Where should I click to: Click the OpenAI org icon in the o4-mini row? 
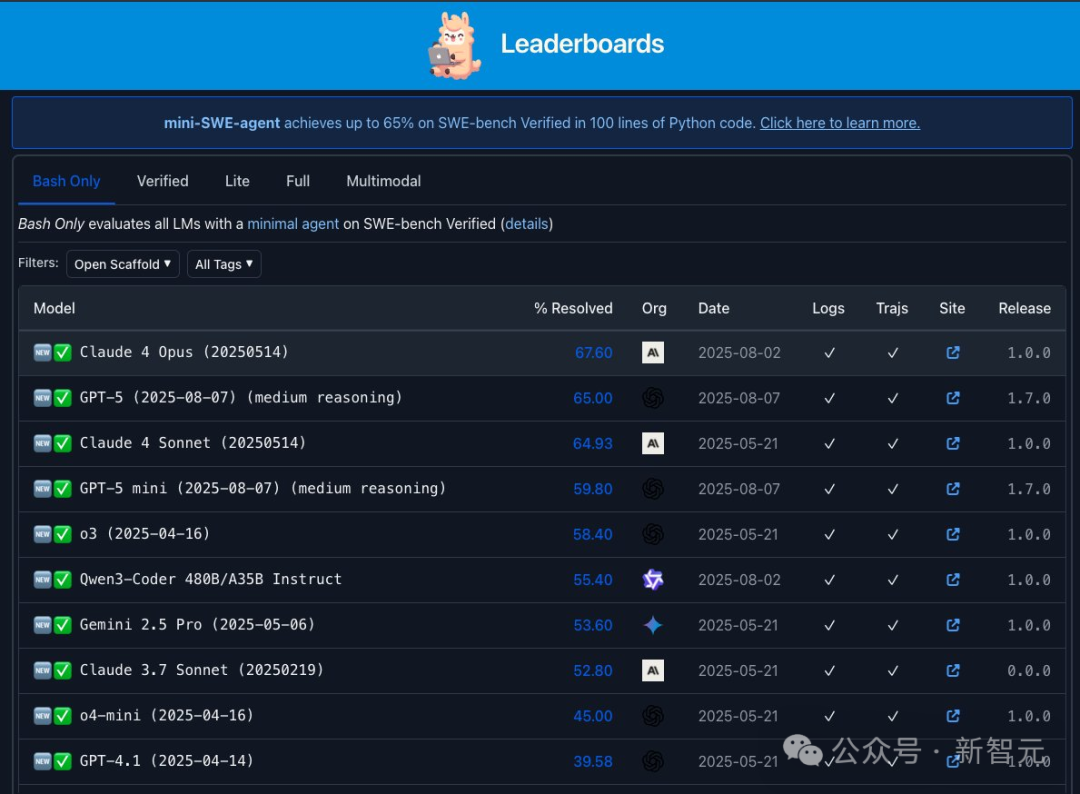tap(653, 716)
